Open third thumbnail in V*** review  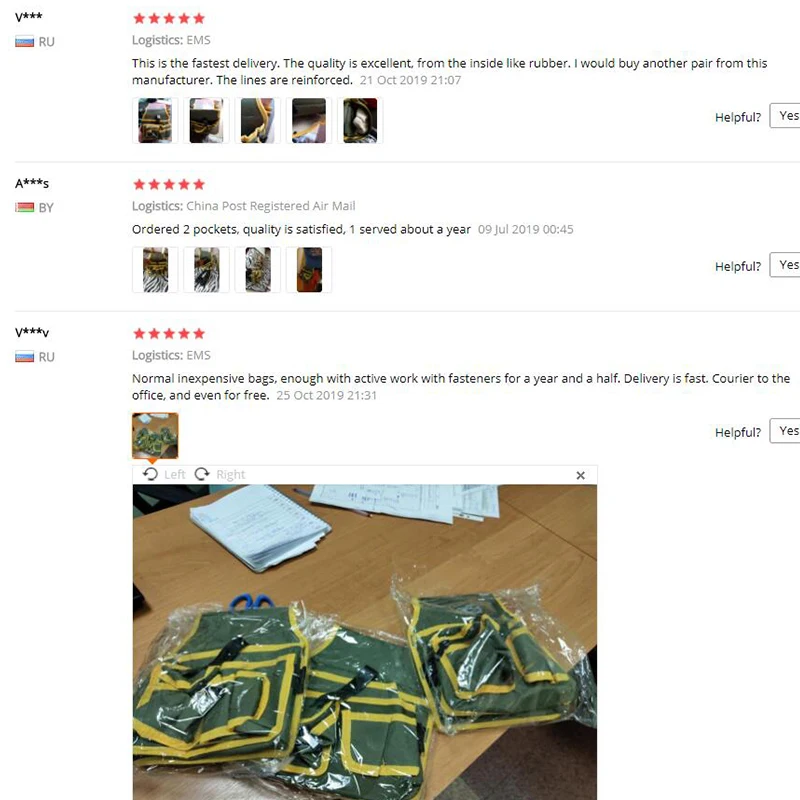point(258,120)
